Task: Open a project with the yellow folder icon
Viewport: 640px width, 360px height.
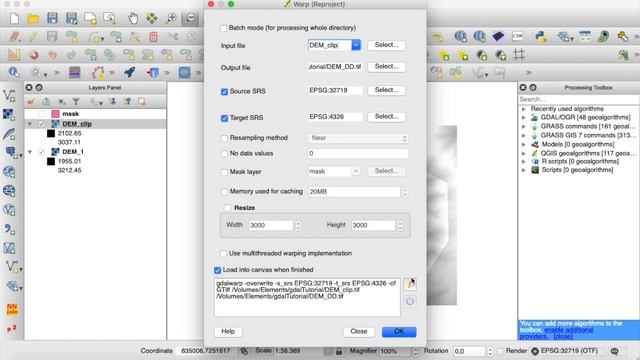Action: pos(33,18)
